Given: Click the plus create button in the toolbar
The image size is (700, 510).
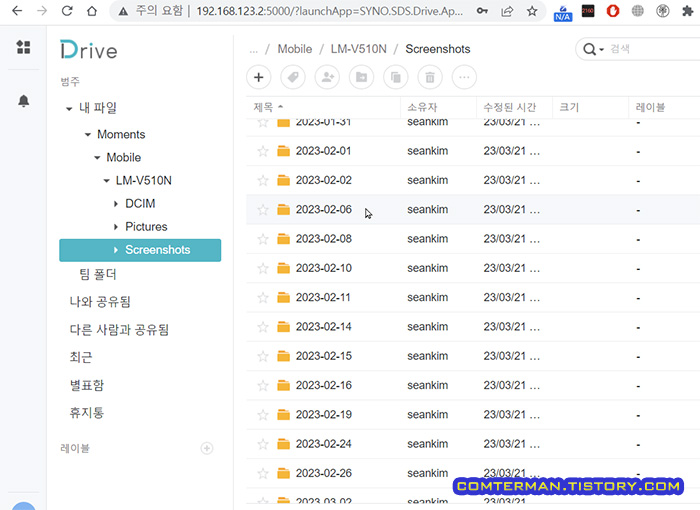Looking at the screenshot, I should click(258, 77).
